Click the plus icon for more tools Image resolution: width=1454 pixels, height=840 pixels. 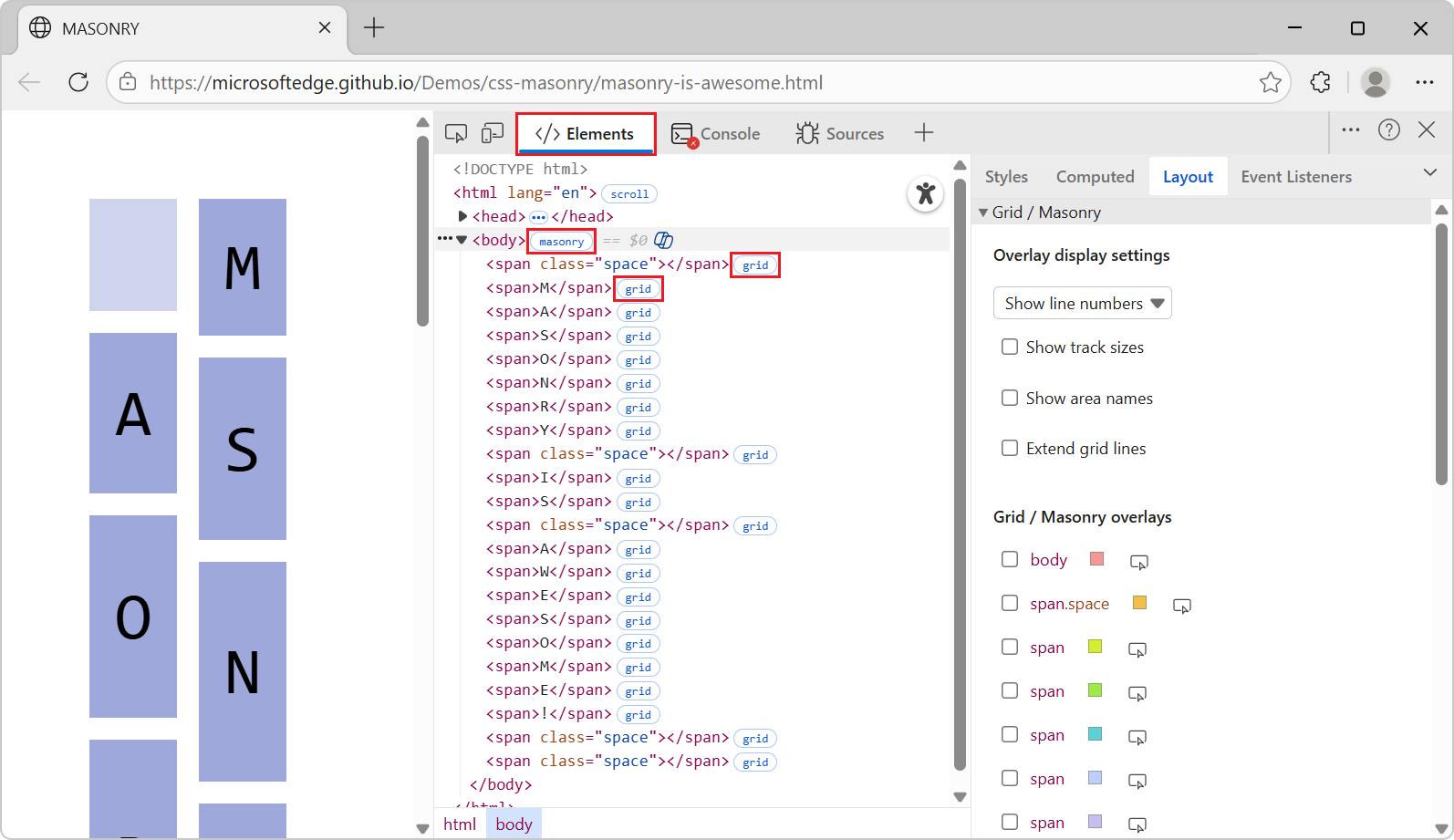[924, 133]
